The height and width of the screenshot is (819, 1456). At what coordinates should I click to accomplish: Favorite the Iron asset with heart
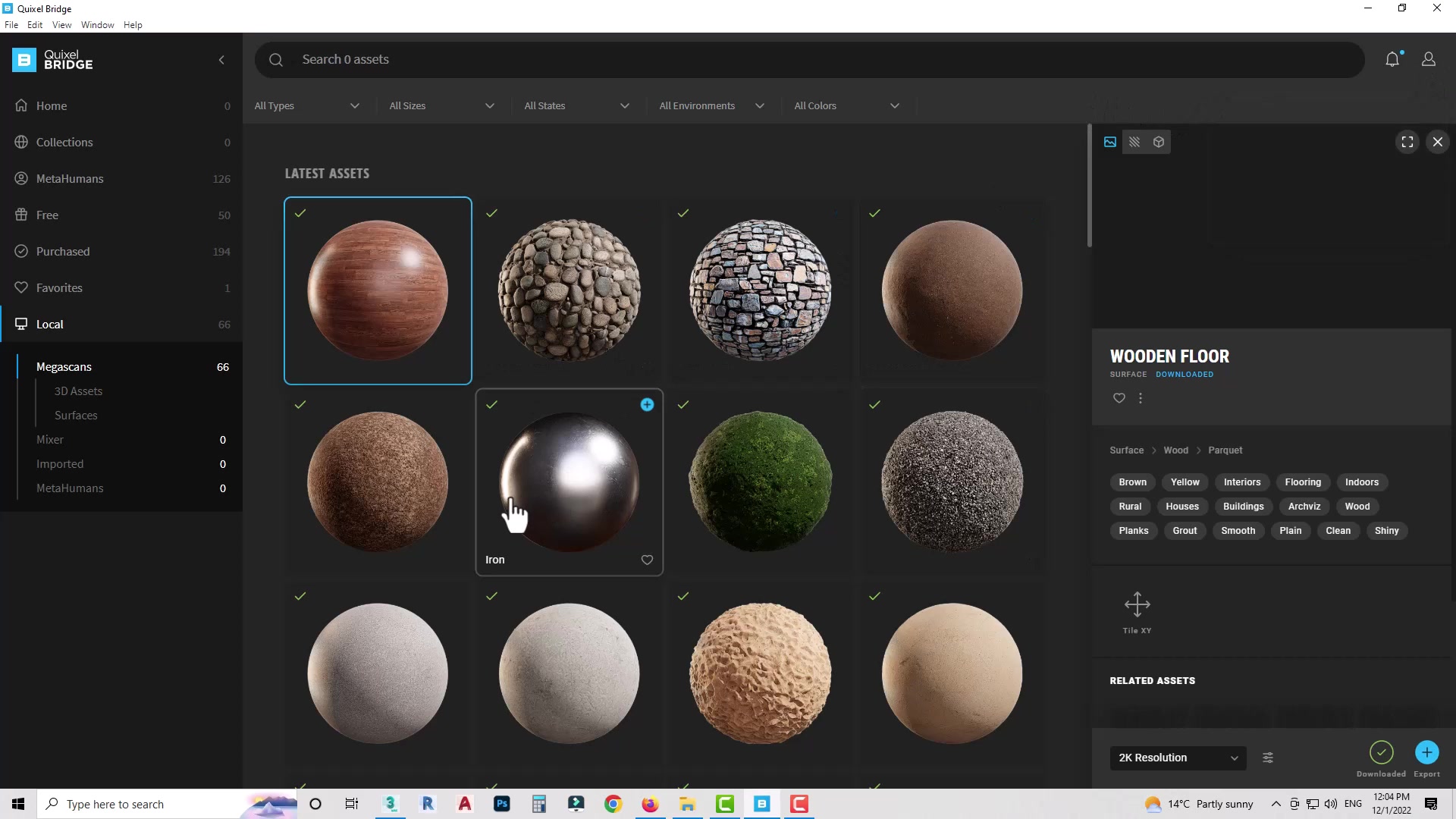point(647,560)
